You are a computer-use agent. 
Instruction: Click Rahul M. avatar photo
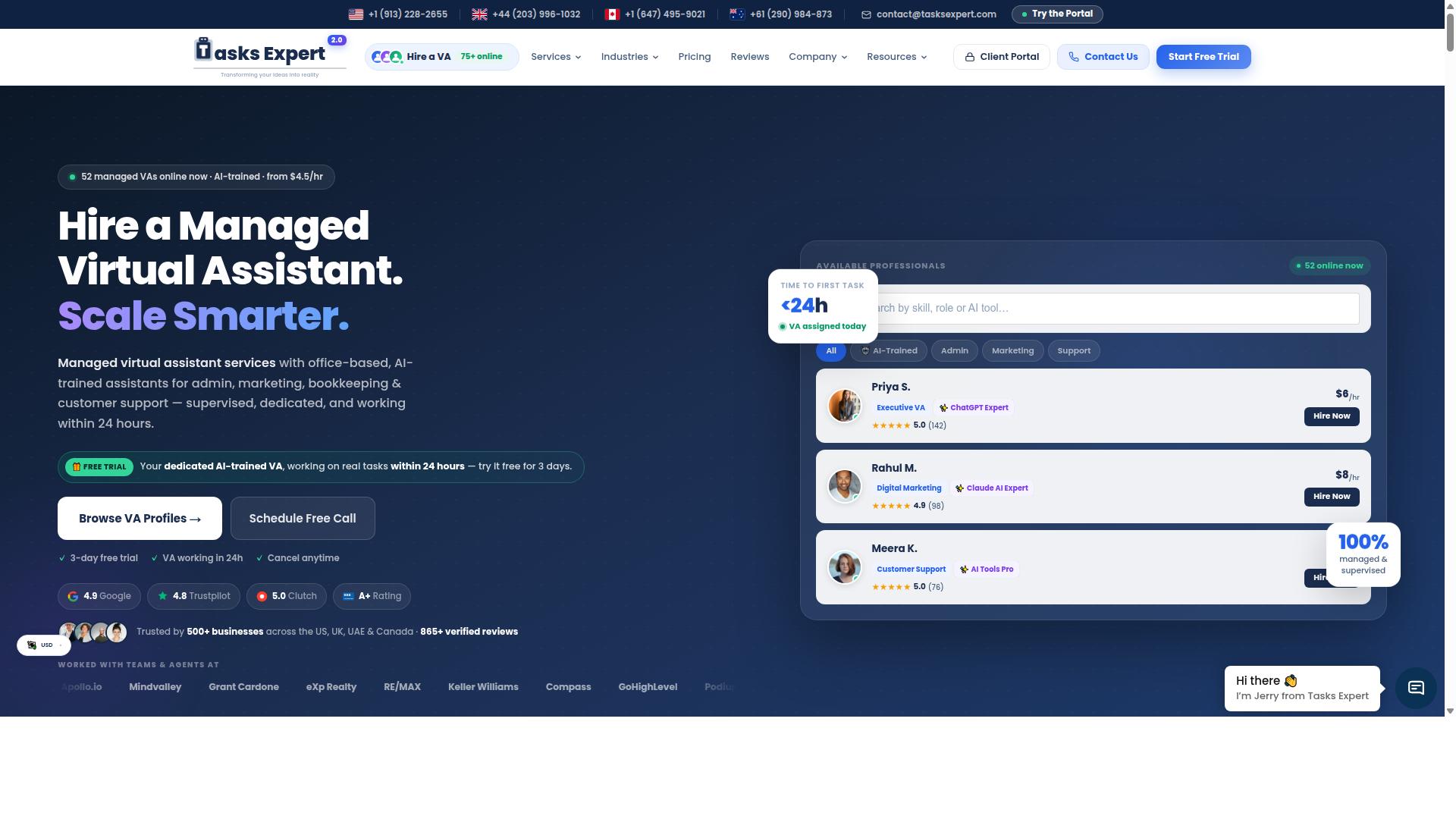pos(844,486)
